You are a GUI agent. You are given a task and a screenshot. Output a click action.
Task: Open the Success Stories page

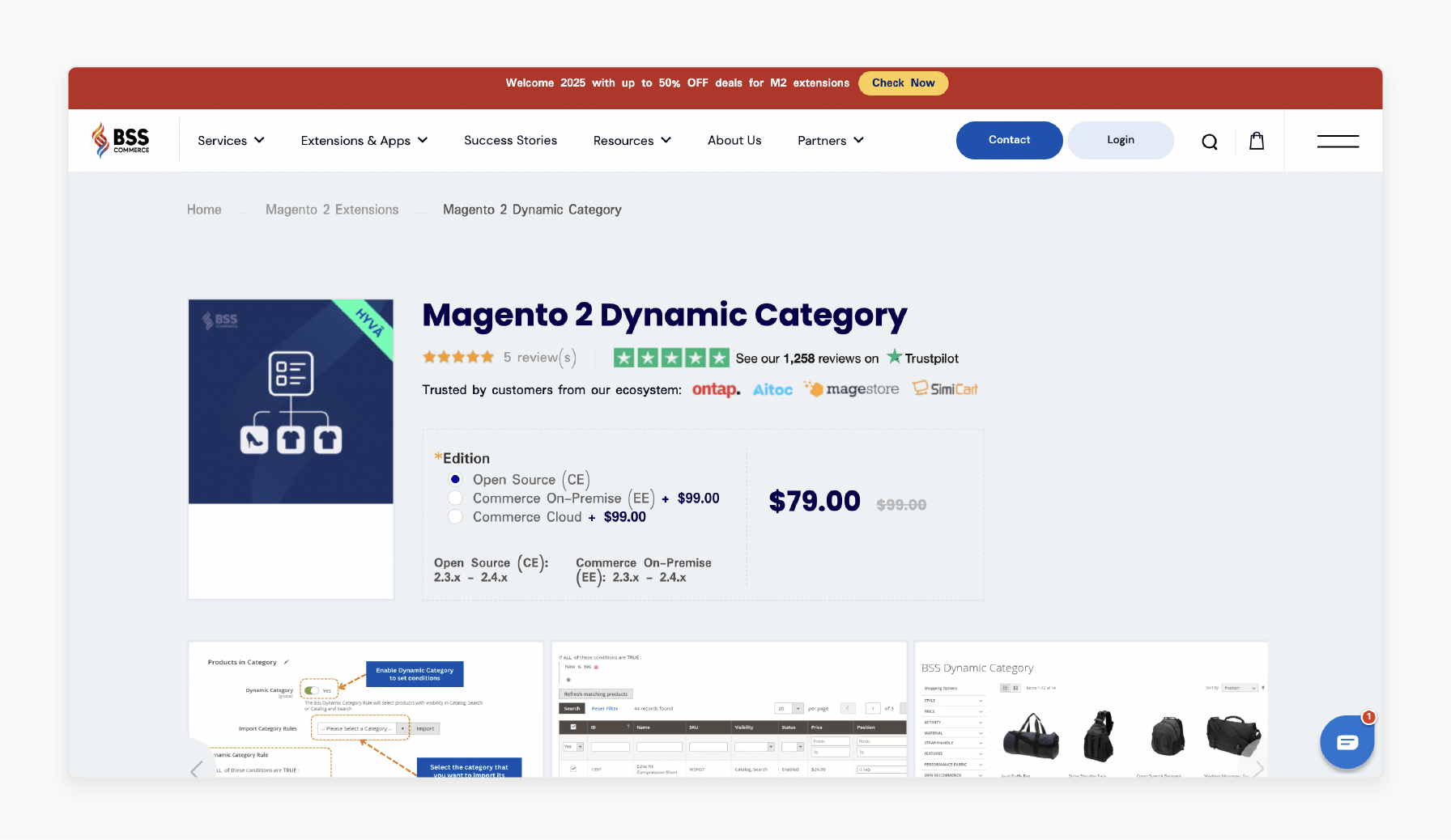tap(510, 140)
